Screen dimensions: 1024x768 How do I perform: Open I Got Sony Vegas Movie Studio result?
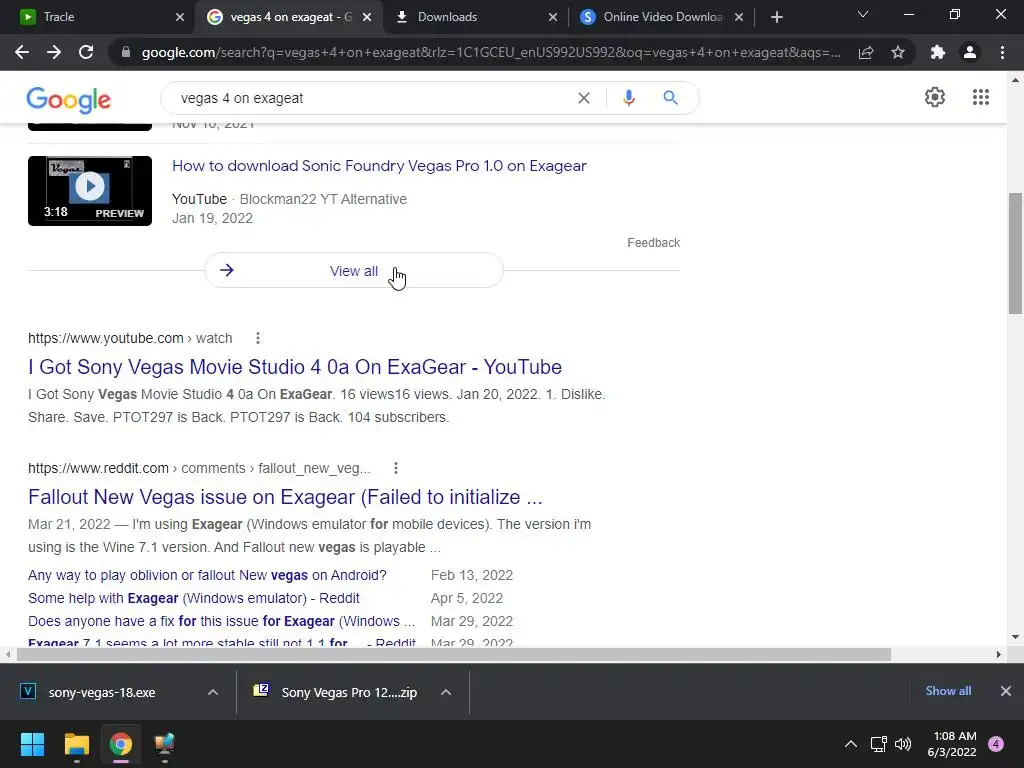[x=295, y=367]
